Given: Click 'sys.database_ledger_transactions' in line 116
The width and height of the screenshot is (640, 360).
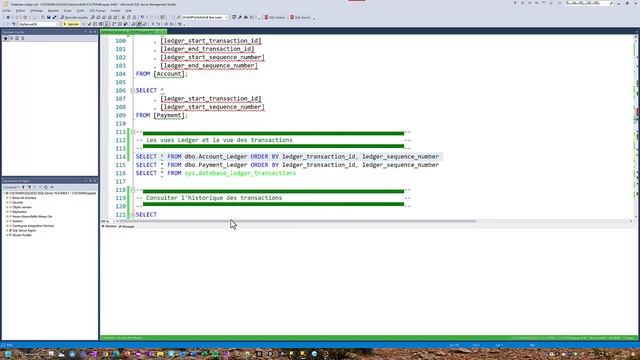Looking at the screenshot, I should coord(240,173).
